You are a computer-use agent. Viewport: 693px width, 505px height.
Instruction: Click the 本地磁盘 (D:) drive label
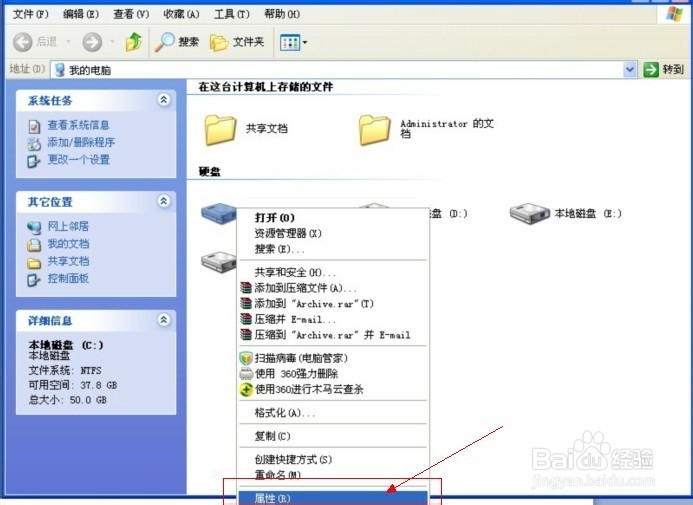[x=449, y=213]
